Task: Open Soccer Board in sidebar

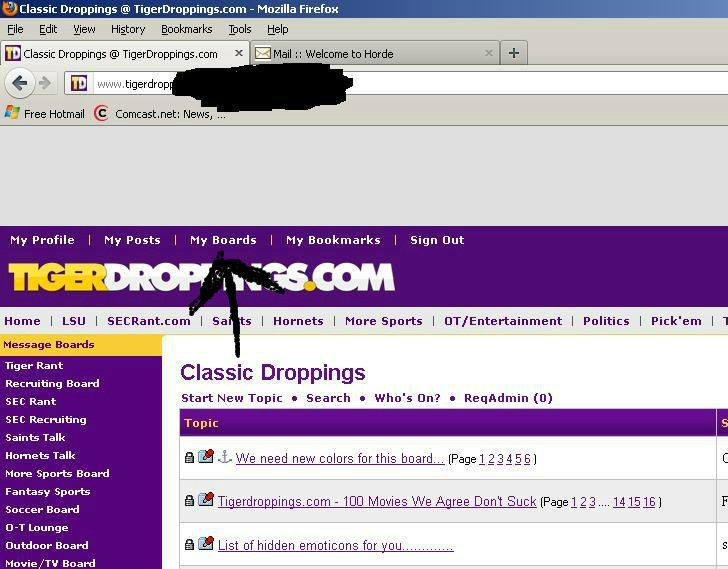Action: [42, 509]
